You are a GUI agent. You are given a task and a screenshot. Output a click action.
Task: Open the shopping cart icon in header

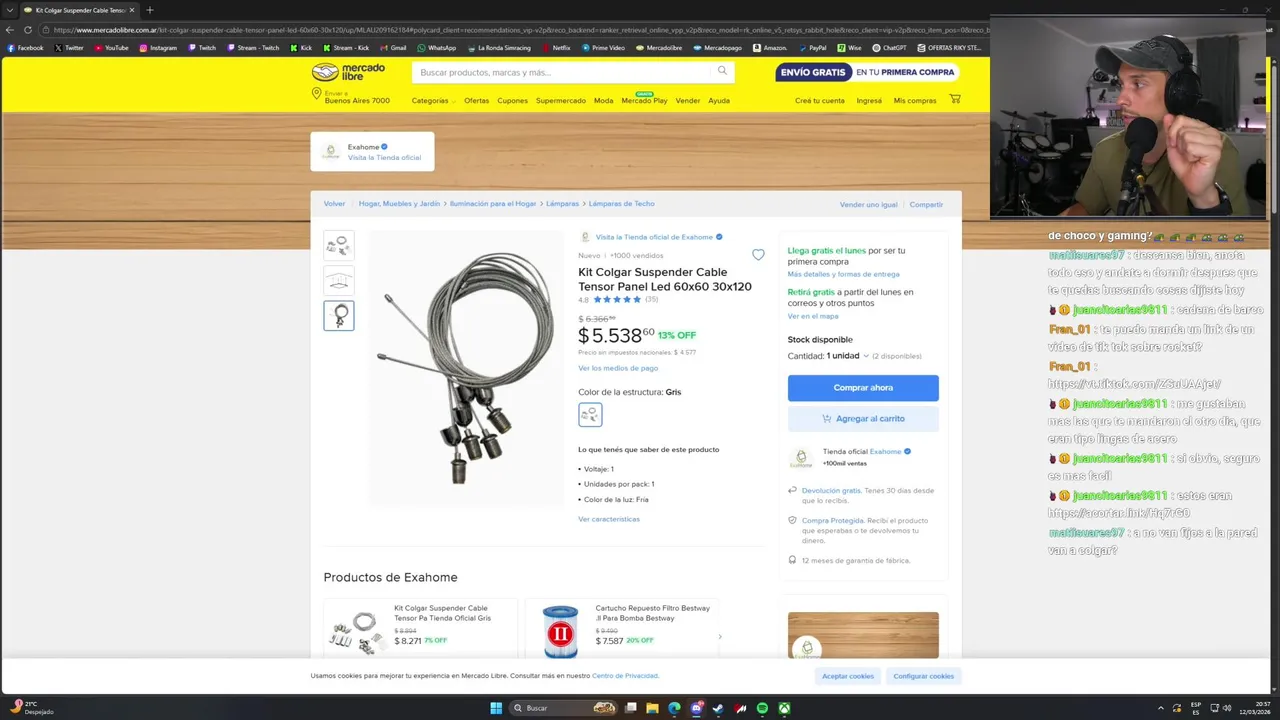click(955, 99)
